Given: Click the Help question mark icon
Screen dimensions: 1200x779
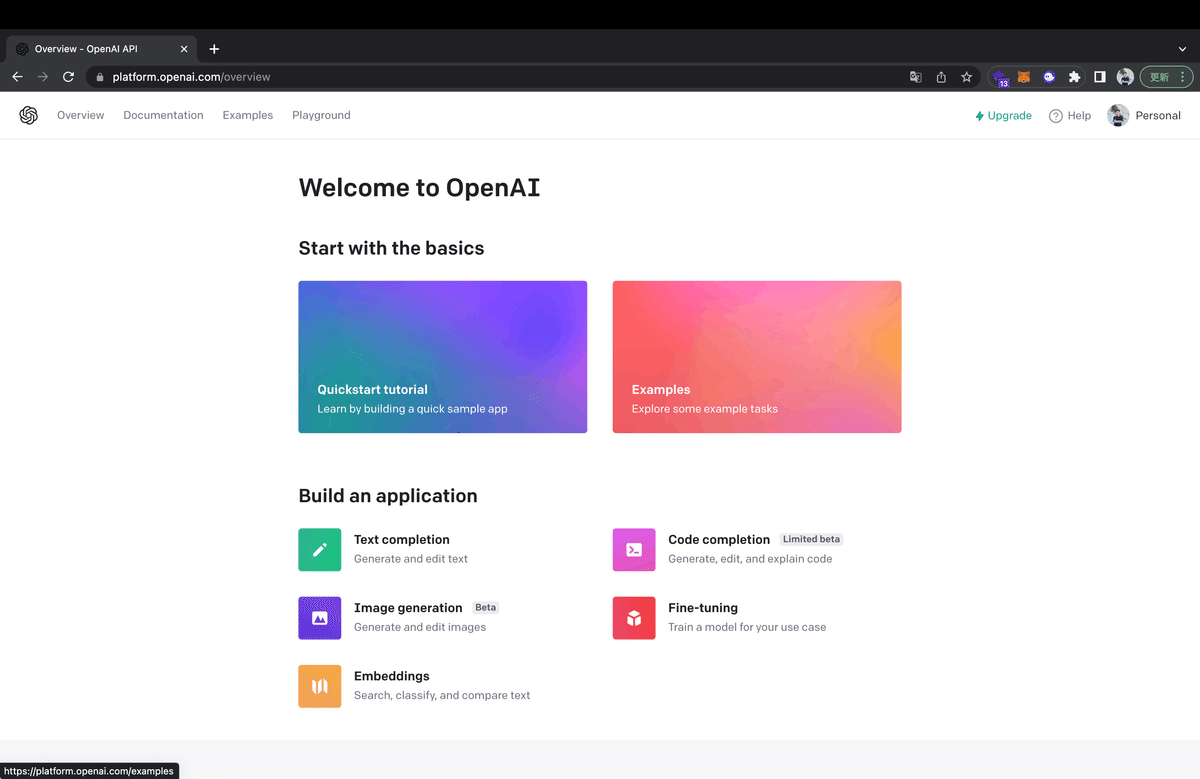Looking at the screenshot, I should (x=1055, y=116).
